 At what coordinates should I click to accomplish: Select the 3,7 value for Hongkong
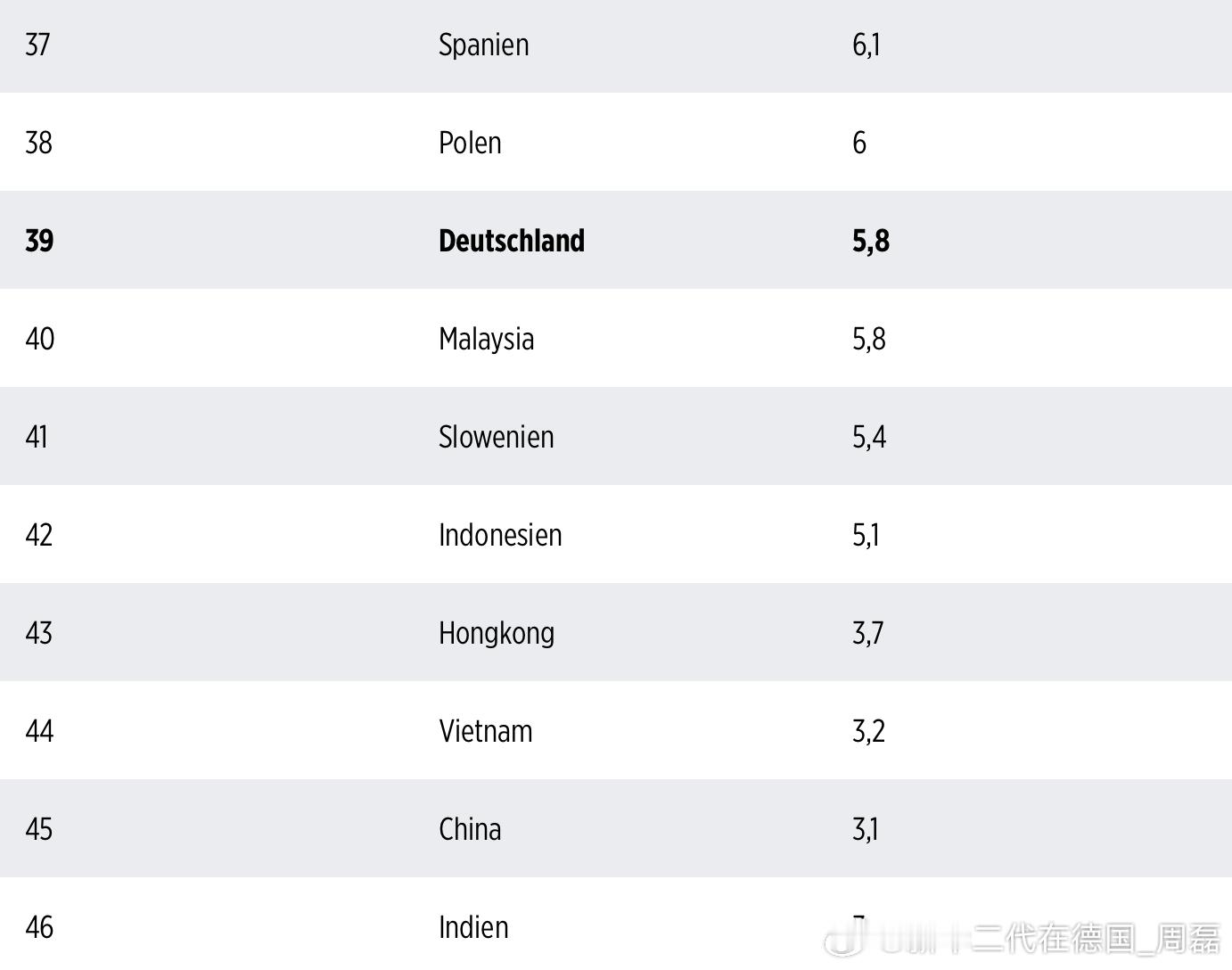point(868,634)
